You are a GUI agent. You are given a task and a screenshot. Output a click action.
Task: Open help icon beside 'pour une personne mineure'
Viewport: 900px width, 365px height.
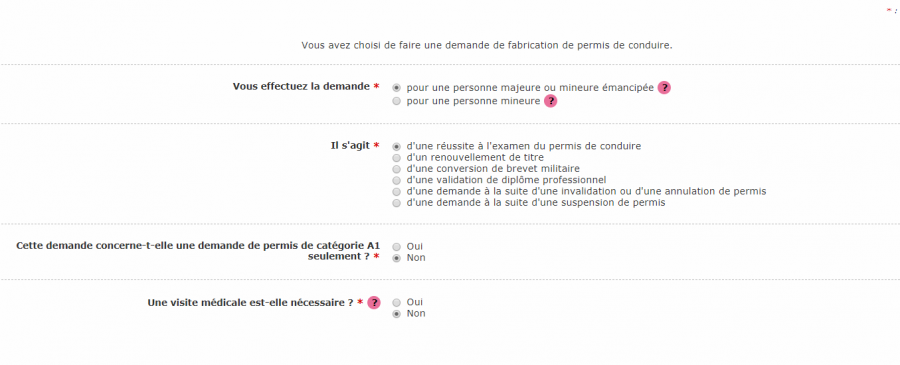click(550, 102)
